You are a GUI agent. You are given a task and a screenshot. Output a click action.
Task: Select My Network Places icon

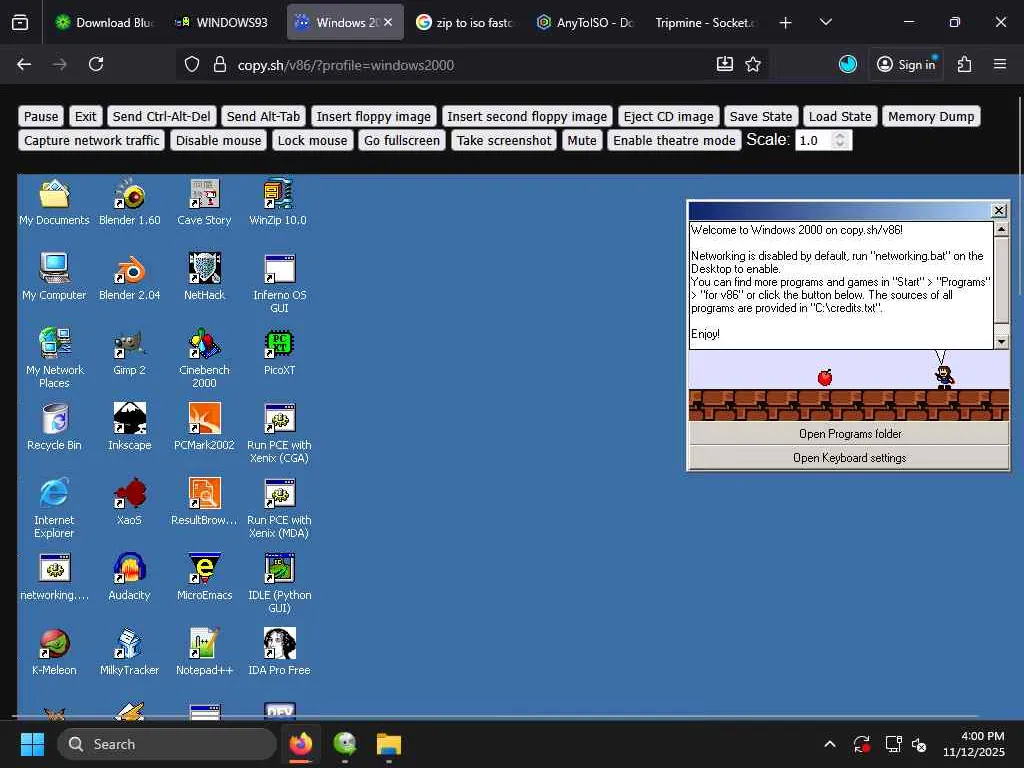click(x=54, y=359)
